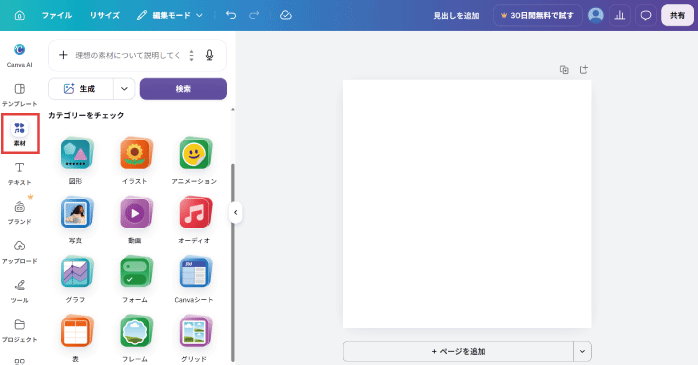
Task: Open the グラフ charts category
Action: click(76, 280)
